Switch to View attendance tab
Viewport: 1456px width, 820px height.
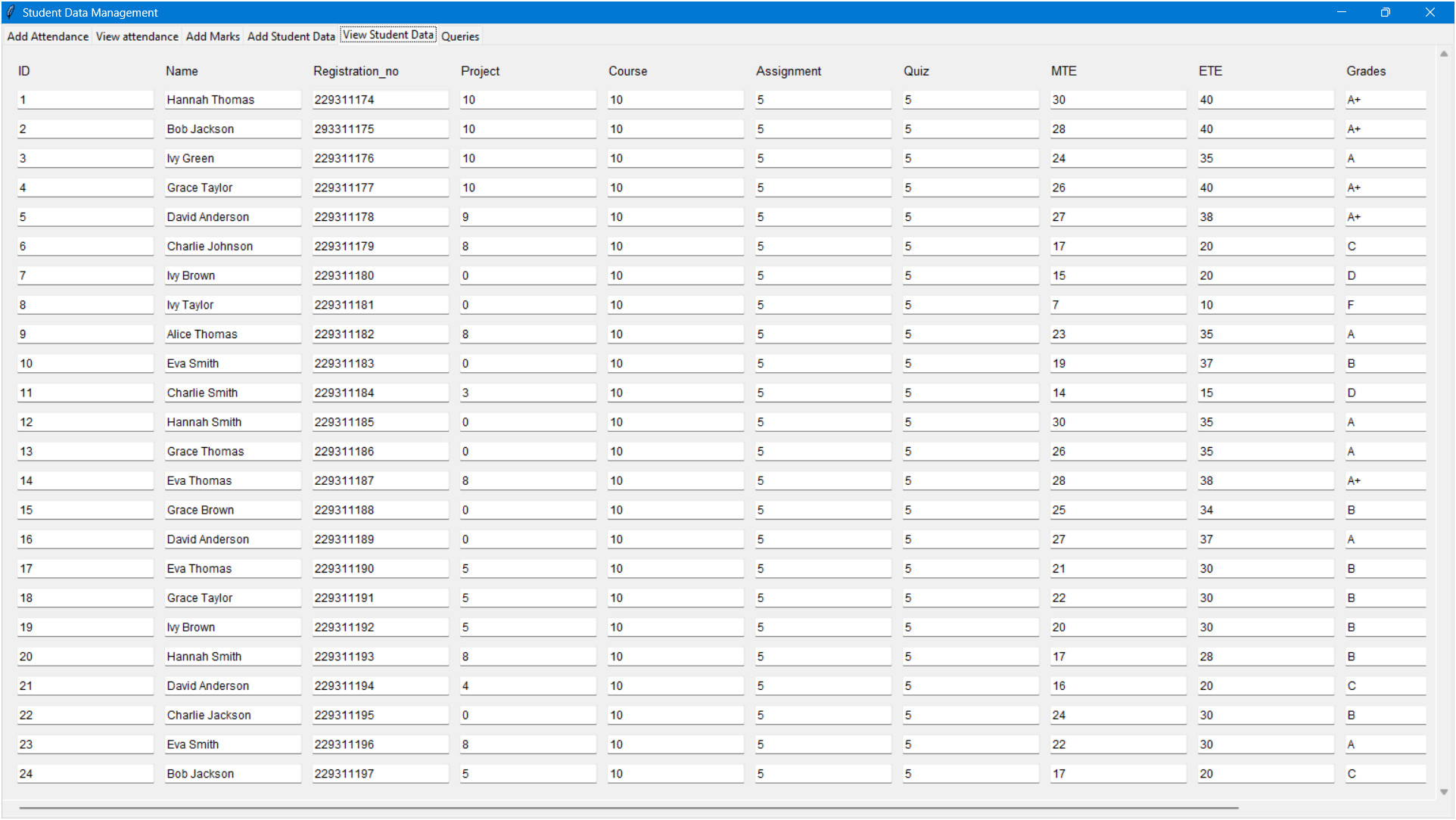137,36
